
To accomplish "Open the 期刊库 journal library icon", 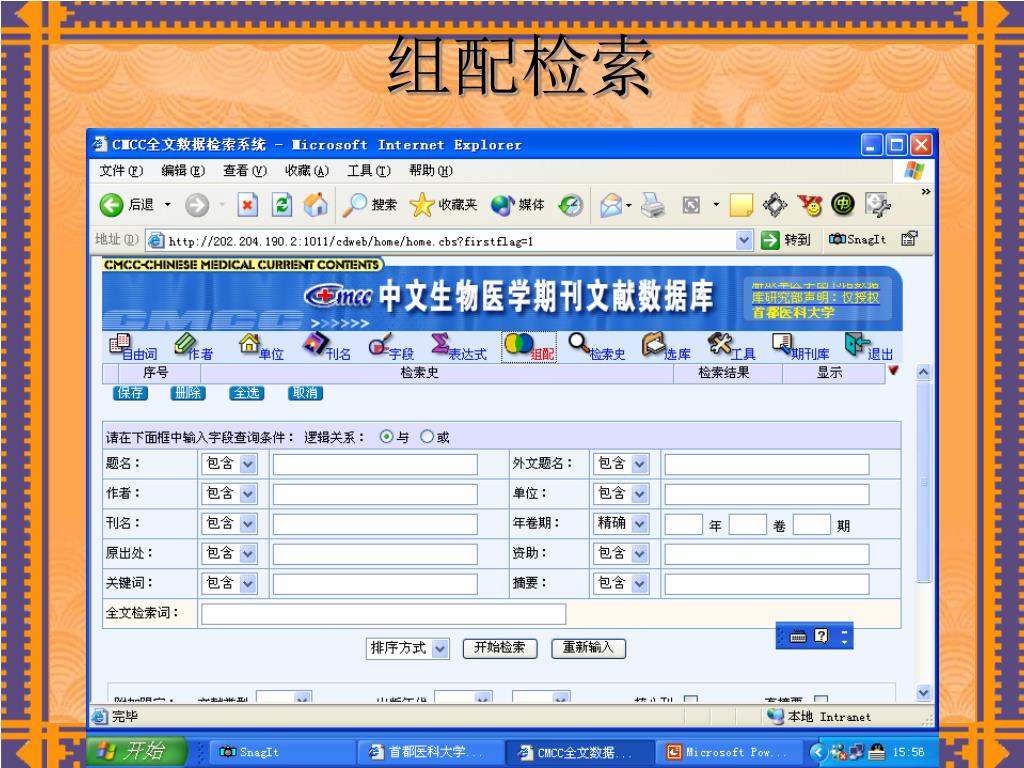I will click(801, 347).
